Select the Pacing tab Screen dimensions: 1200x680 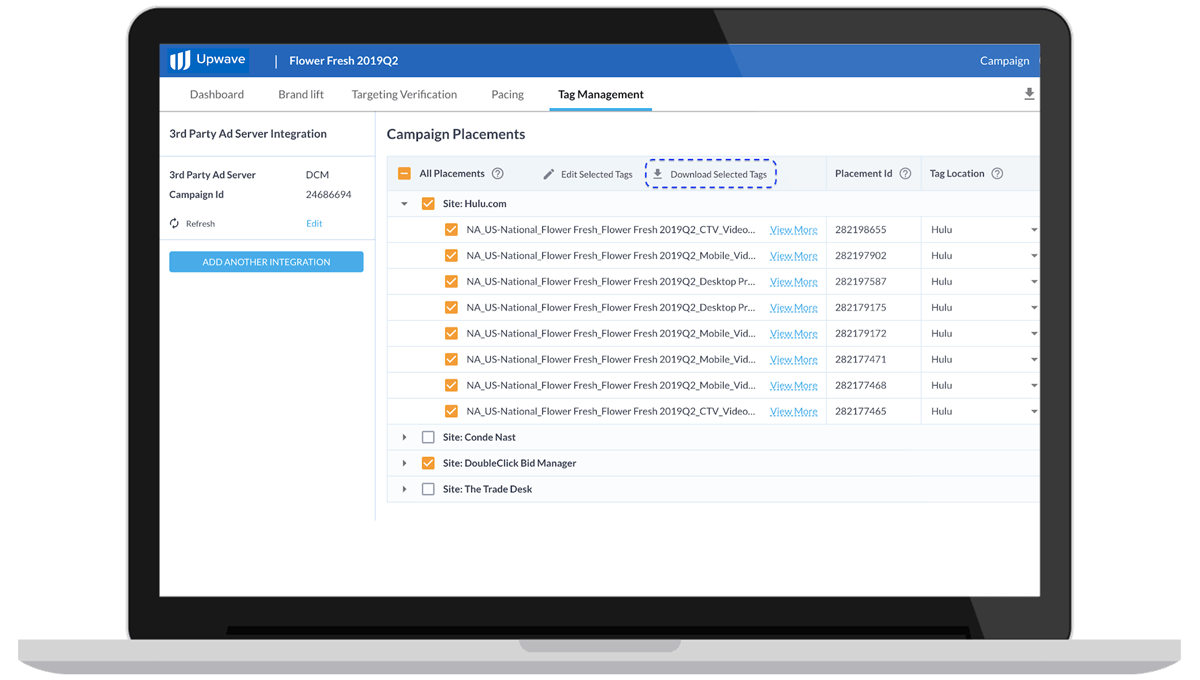(x=507, y=94)
